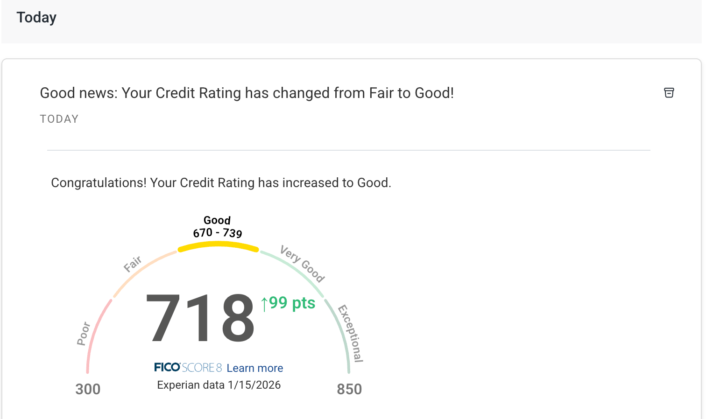Click the 300 minimum score label

[88, 389]
